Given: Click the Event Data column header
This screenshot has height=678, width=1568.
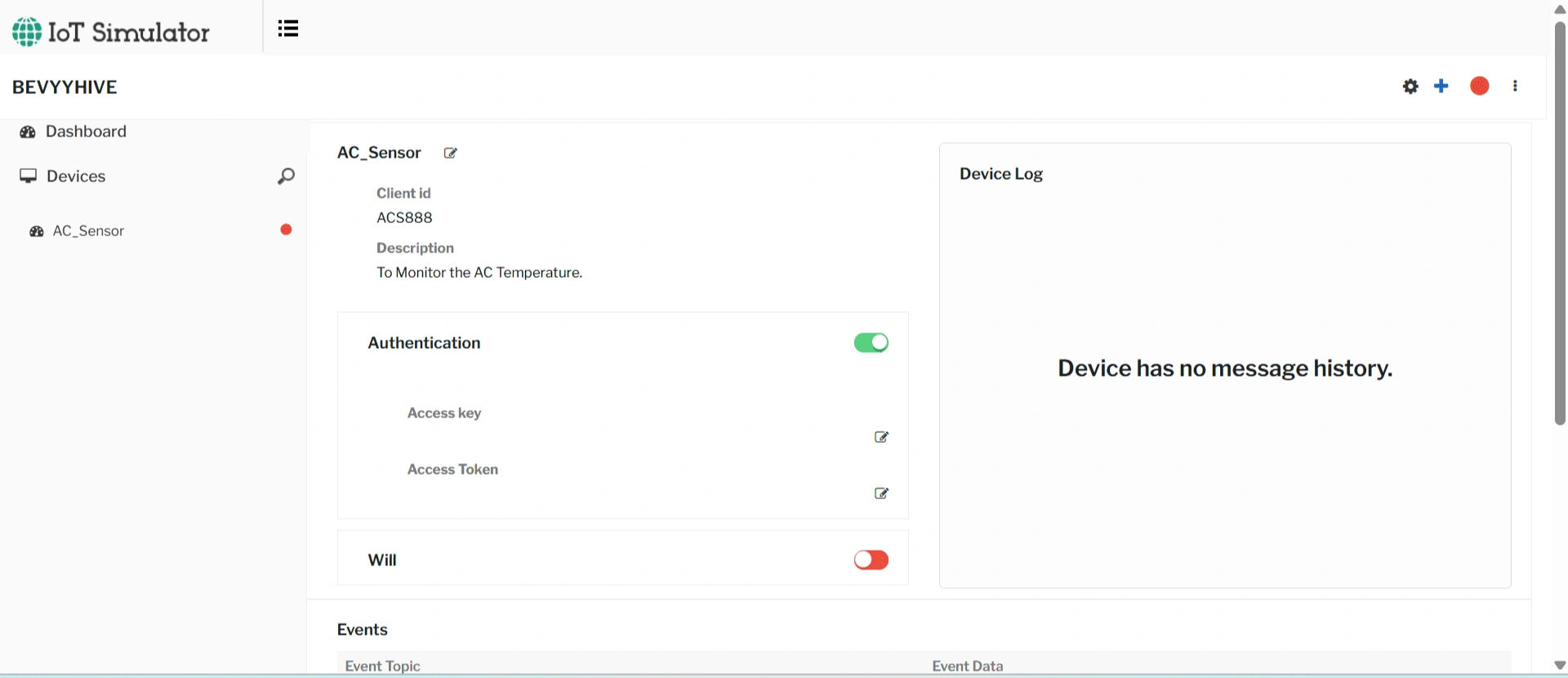Looking at the screenshot, I should pos(968,666).
